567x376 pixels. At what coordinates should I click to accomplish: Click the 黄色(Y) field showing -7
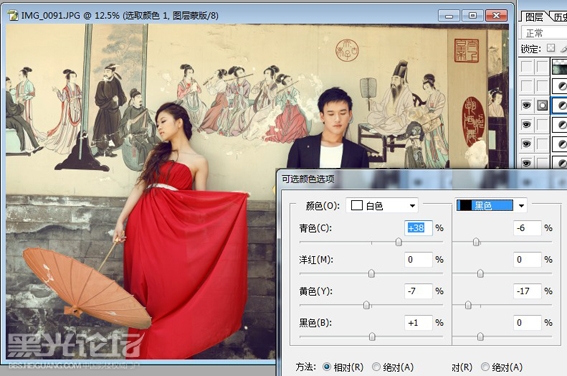coord(418,291)
